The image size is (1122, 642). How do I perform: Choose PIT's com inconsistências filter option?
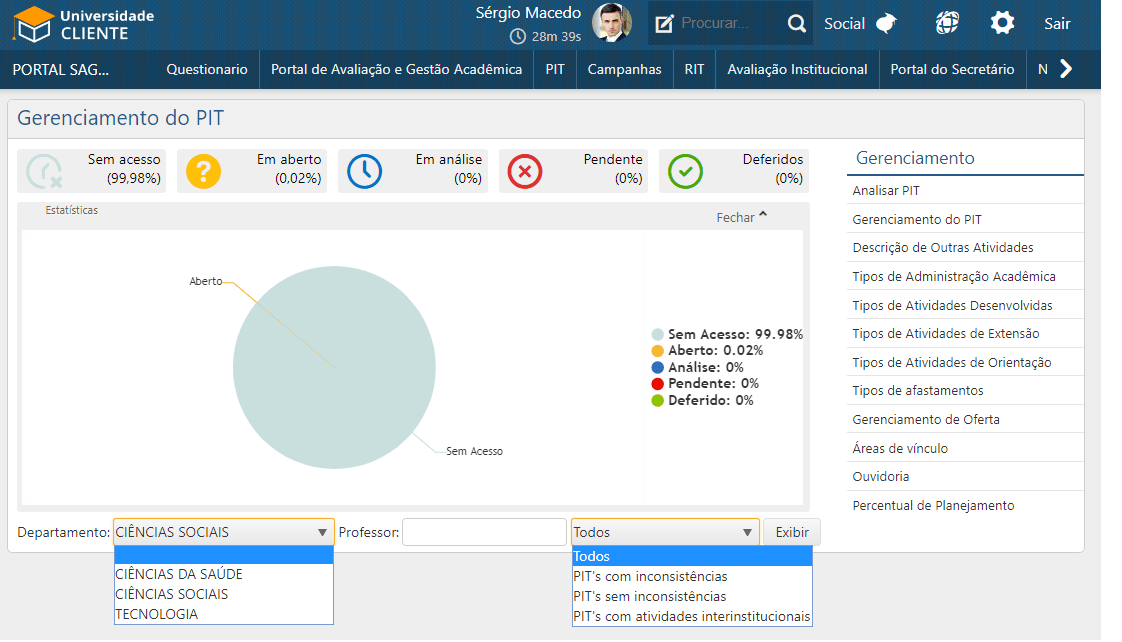coord(650,577)
